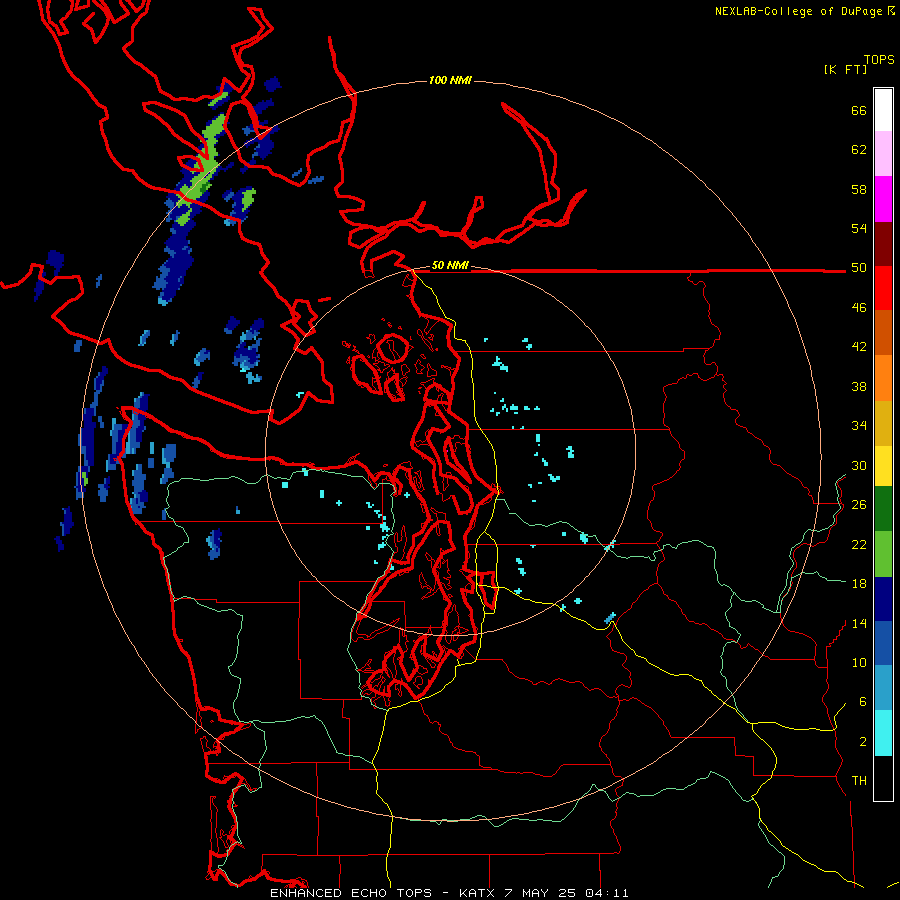Click the 22 legend value
The width and height of the screenshot is (900, 900).
click(859, 544)
